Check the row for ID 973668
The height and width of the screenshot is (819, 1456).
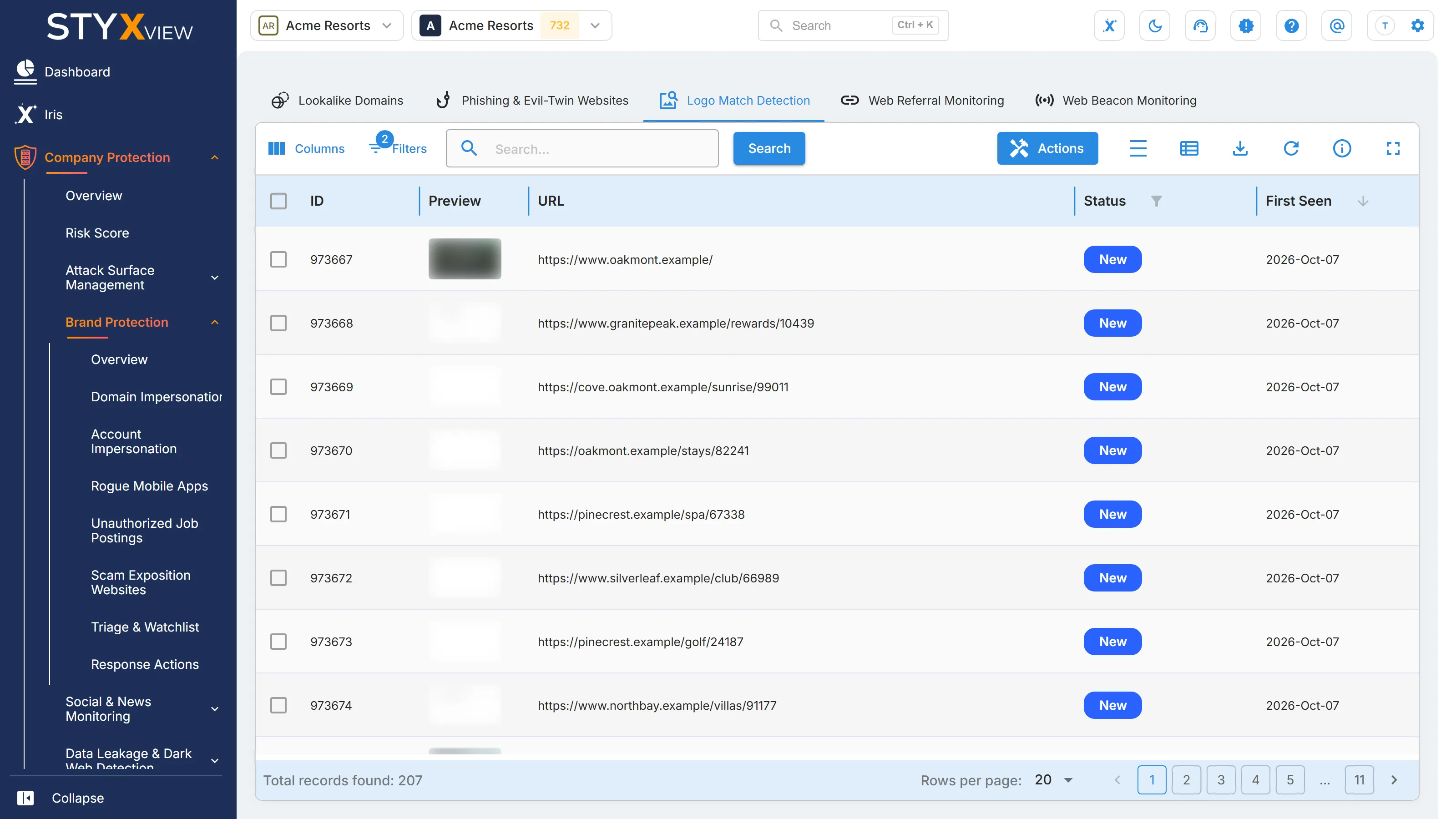(278, 324)
